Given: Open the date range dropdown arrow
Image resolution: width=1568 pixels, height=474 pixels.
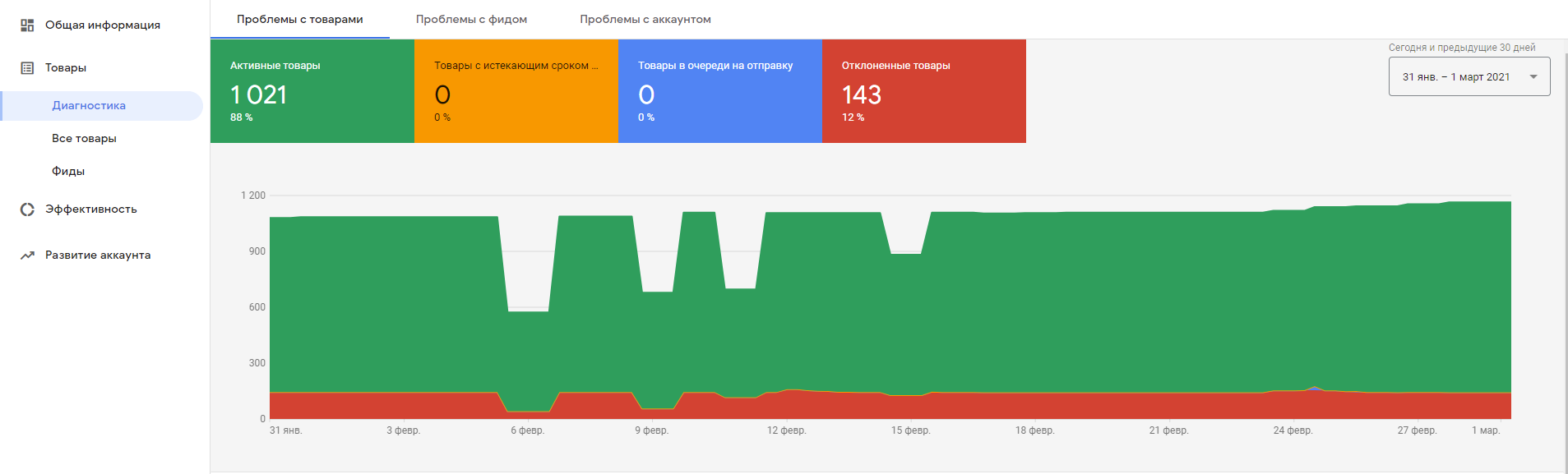Looking at the screenshot, I should [x=1533, y=77].
